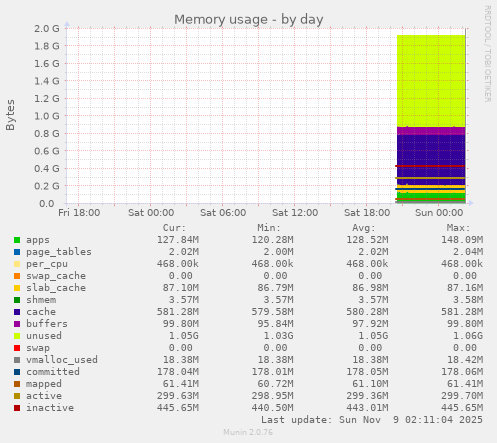The width and height of the screenshot is (497, 443).
Task: Click the red inactive line in the graph
Action: (x=430, y=166)
